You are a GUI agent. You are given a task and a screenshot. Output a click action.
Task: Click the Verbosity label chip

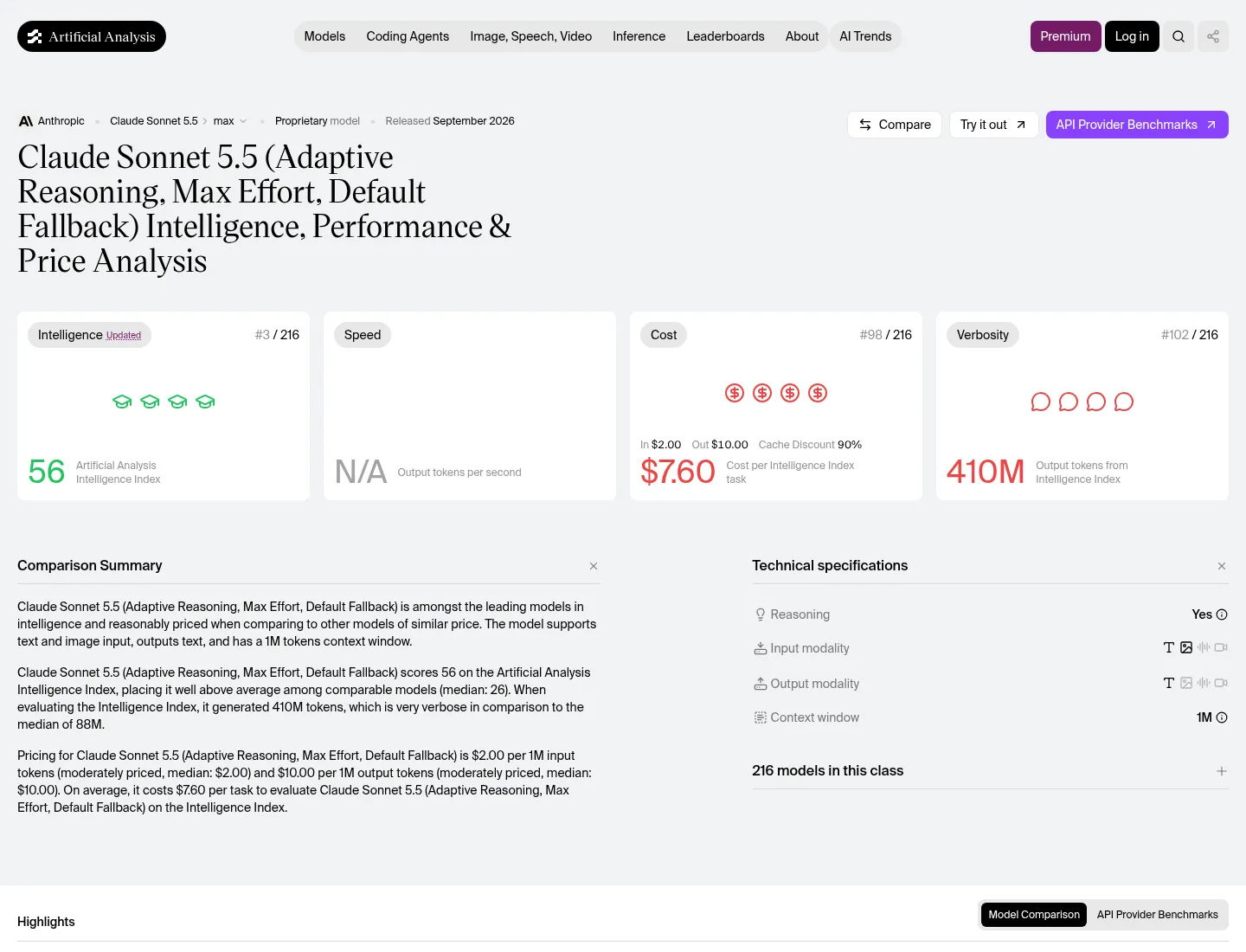click(x=983, y=335)
